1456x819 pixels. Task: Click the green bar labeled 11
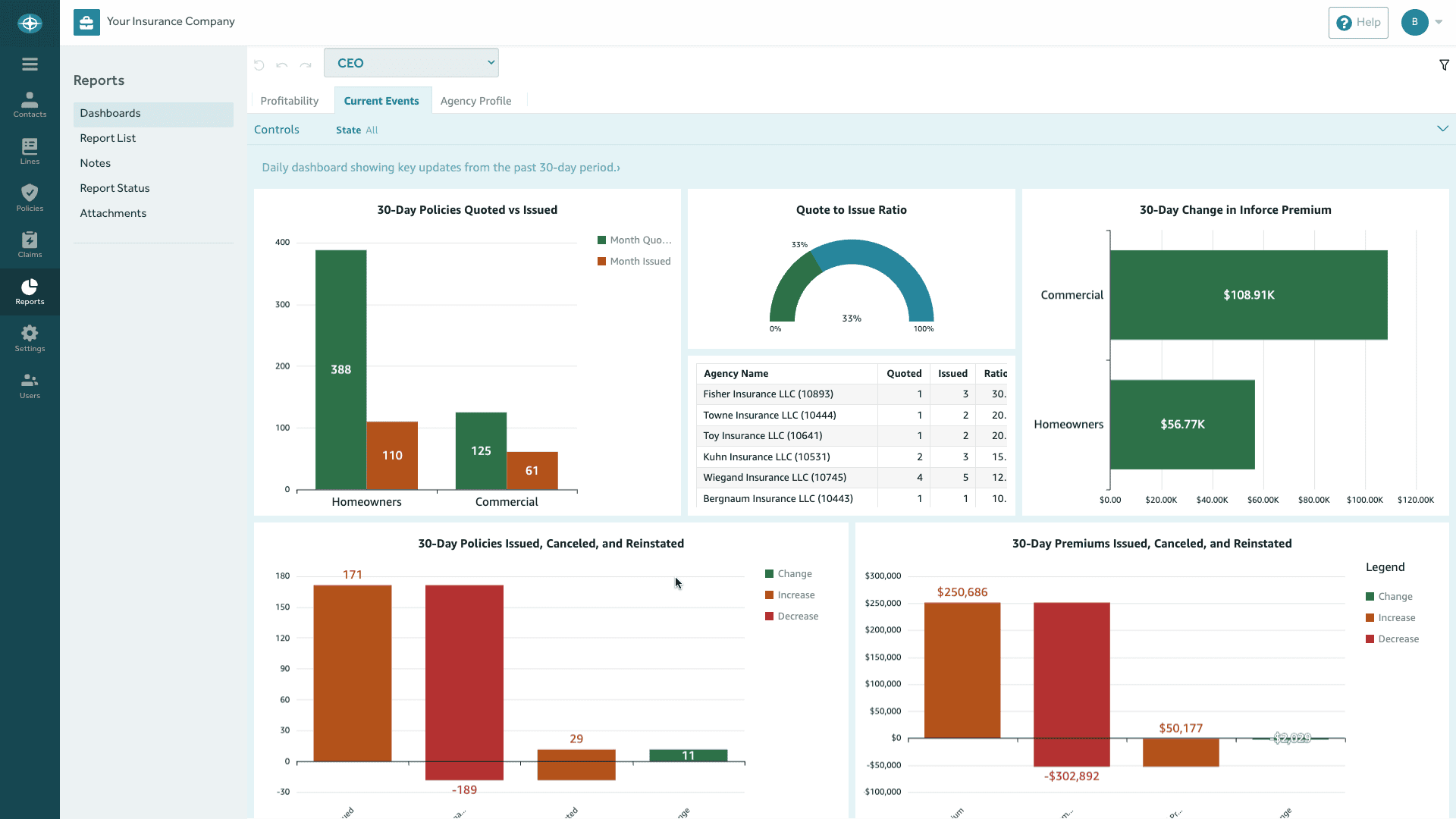(689, 755)
